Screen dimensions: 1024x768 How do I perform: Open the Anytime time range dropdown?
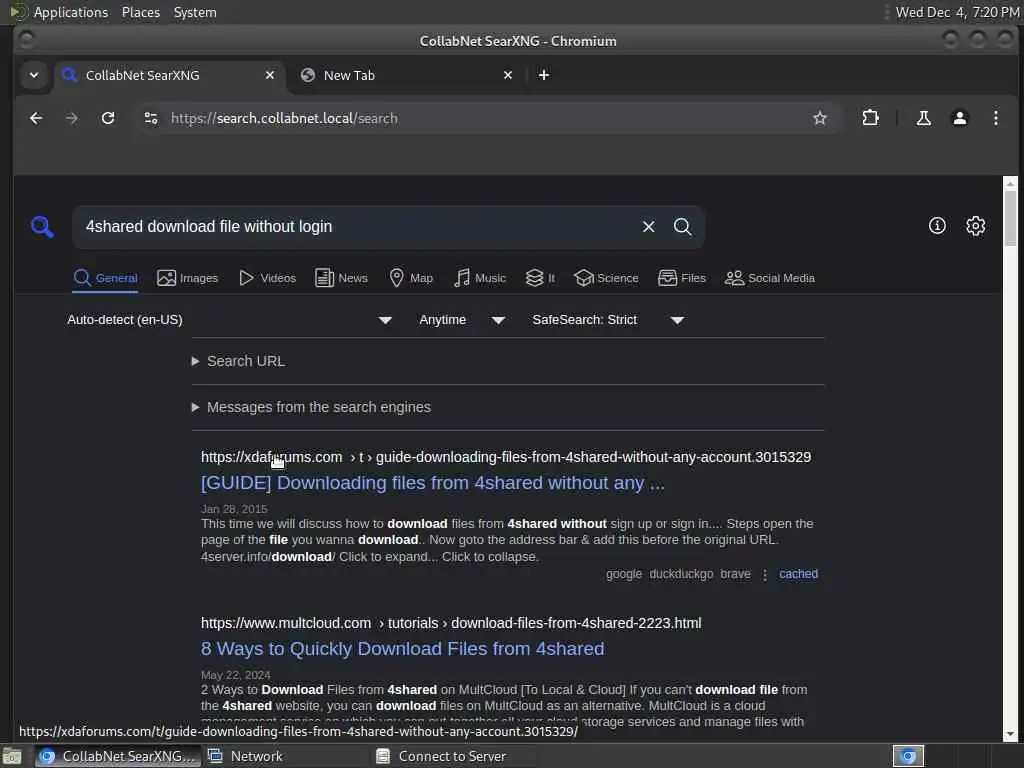point(462,320)
